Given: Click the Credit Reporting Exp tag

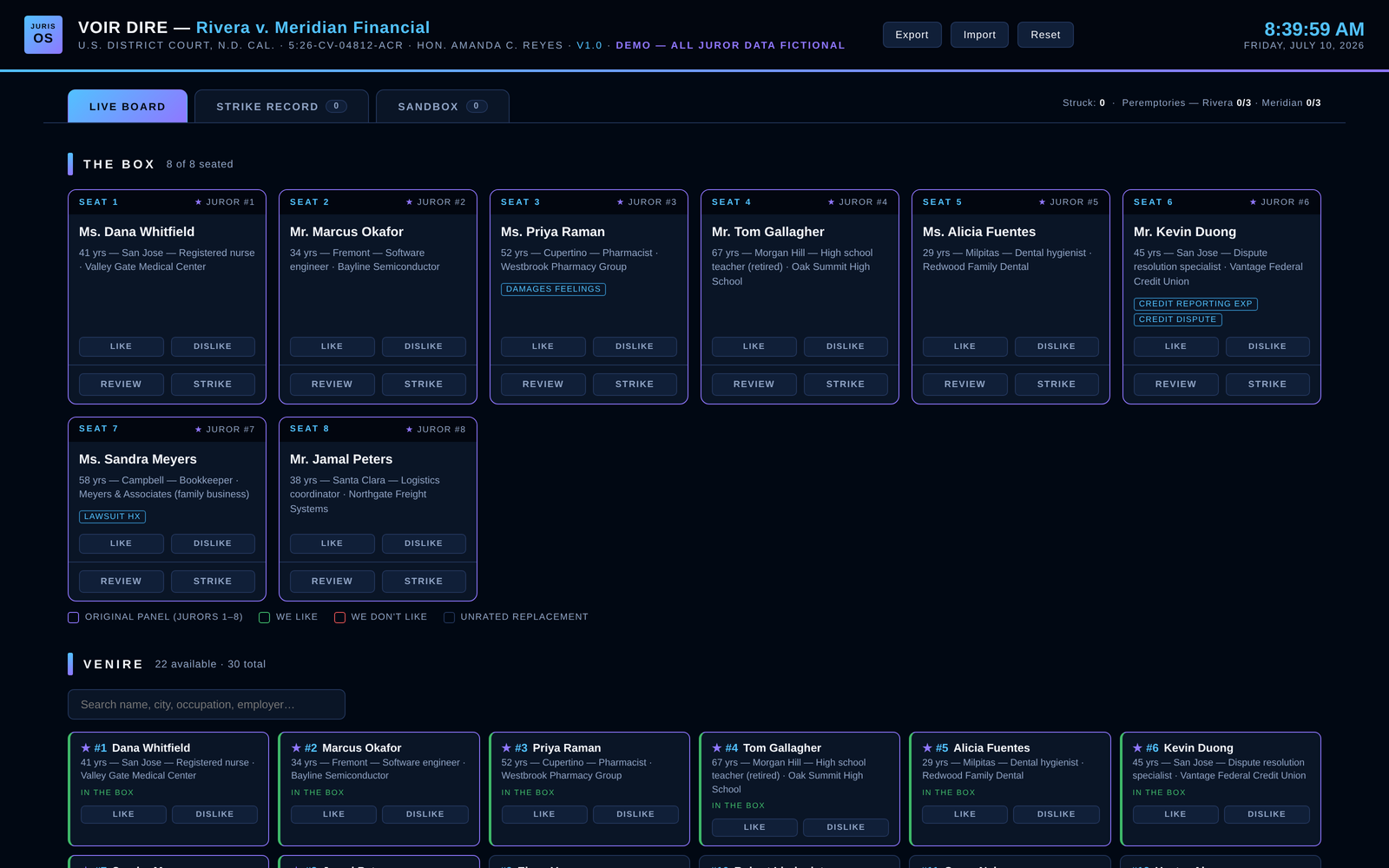Looking at the screenshot, I should coord(1195,304).
